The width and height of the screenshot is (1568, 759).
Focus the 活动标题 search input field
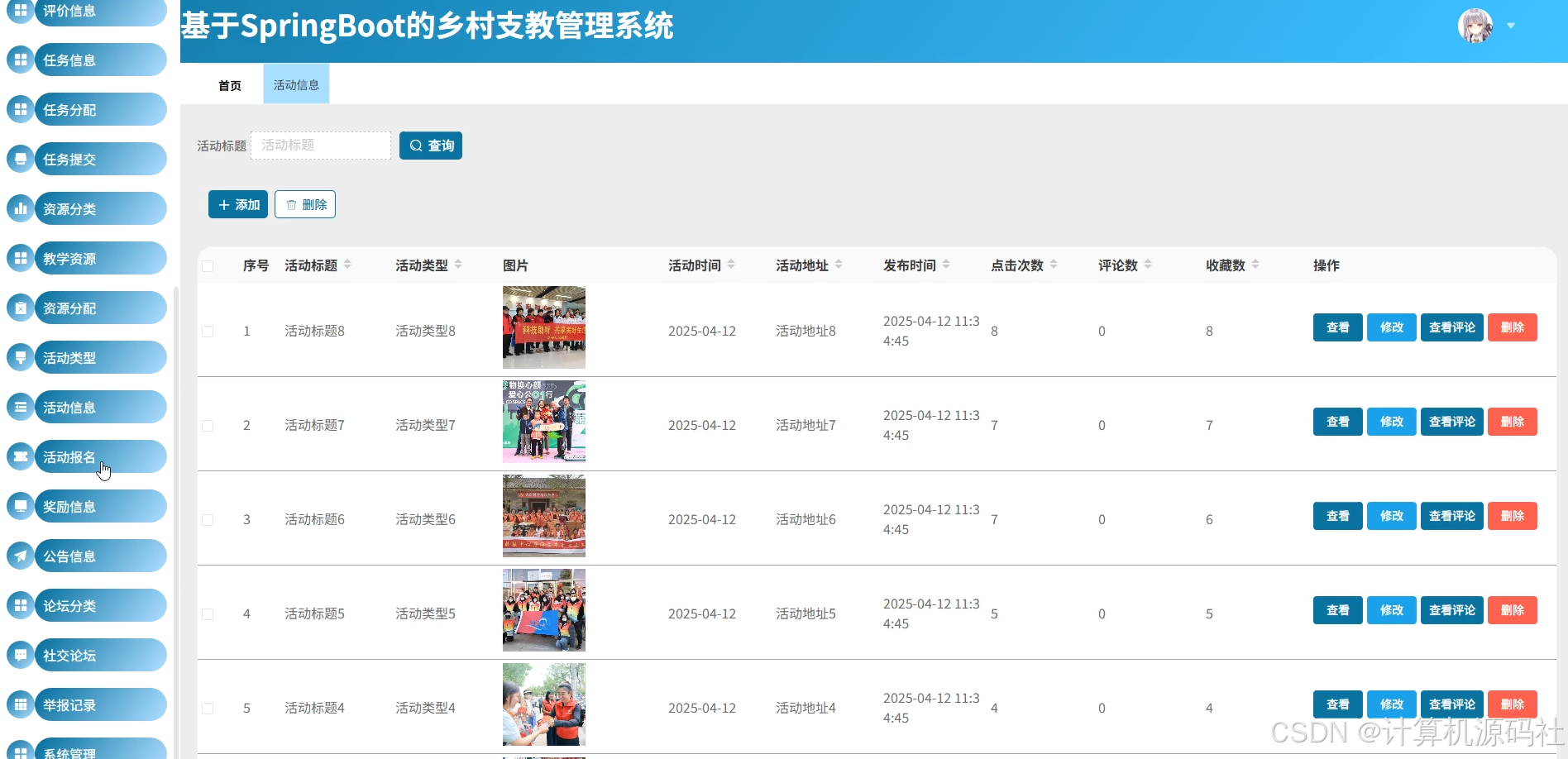coord(321,146)
